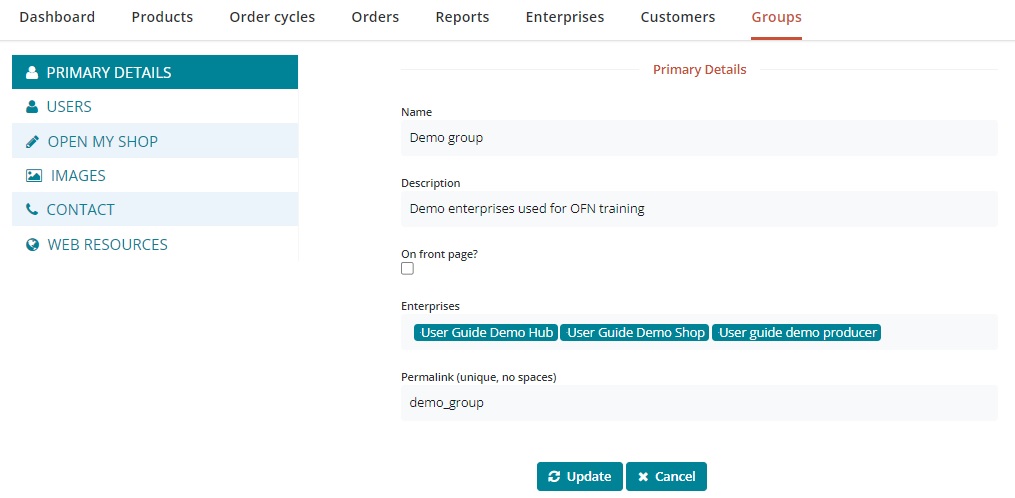Viewport: 1015px width, 498px height.
Task: Go to the Order cycles tab
Action: click(272, 17)
